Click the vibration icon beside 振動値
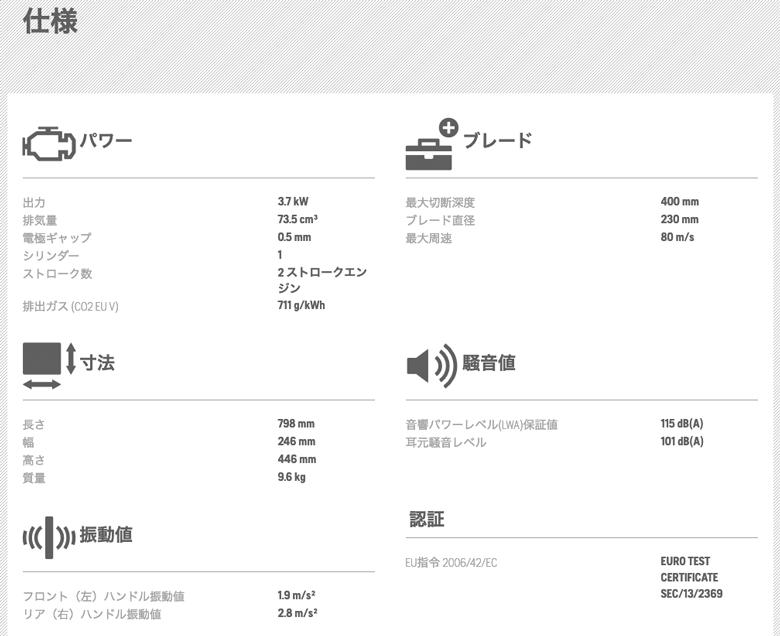Viewport: 780px width, 636px height. click(x=49, y=537)
